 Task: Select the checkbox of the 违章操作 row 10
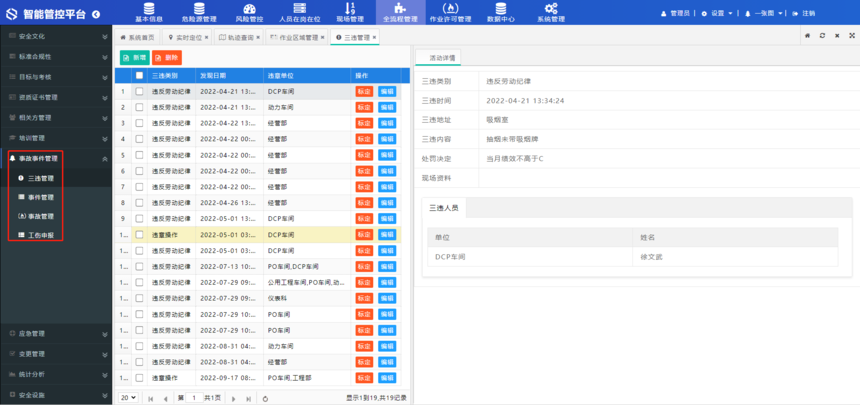click(139, 235)
